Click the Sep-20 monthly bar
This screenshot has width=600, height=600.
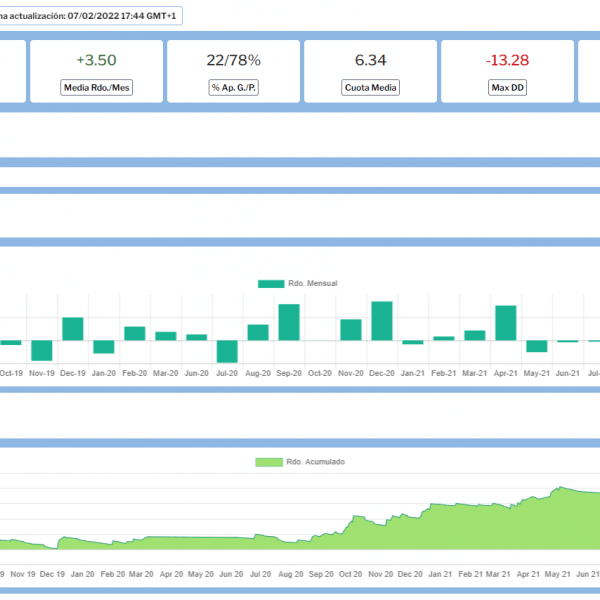(x=289, y=322)
